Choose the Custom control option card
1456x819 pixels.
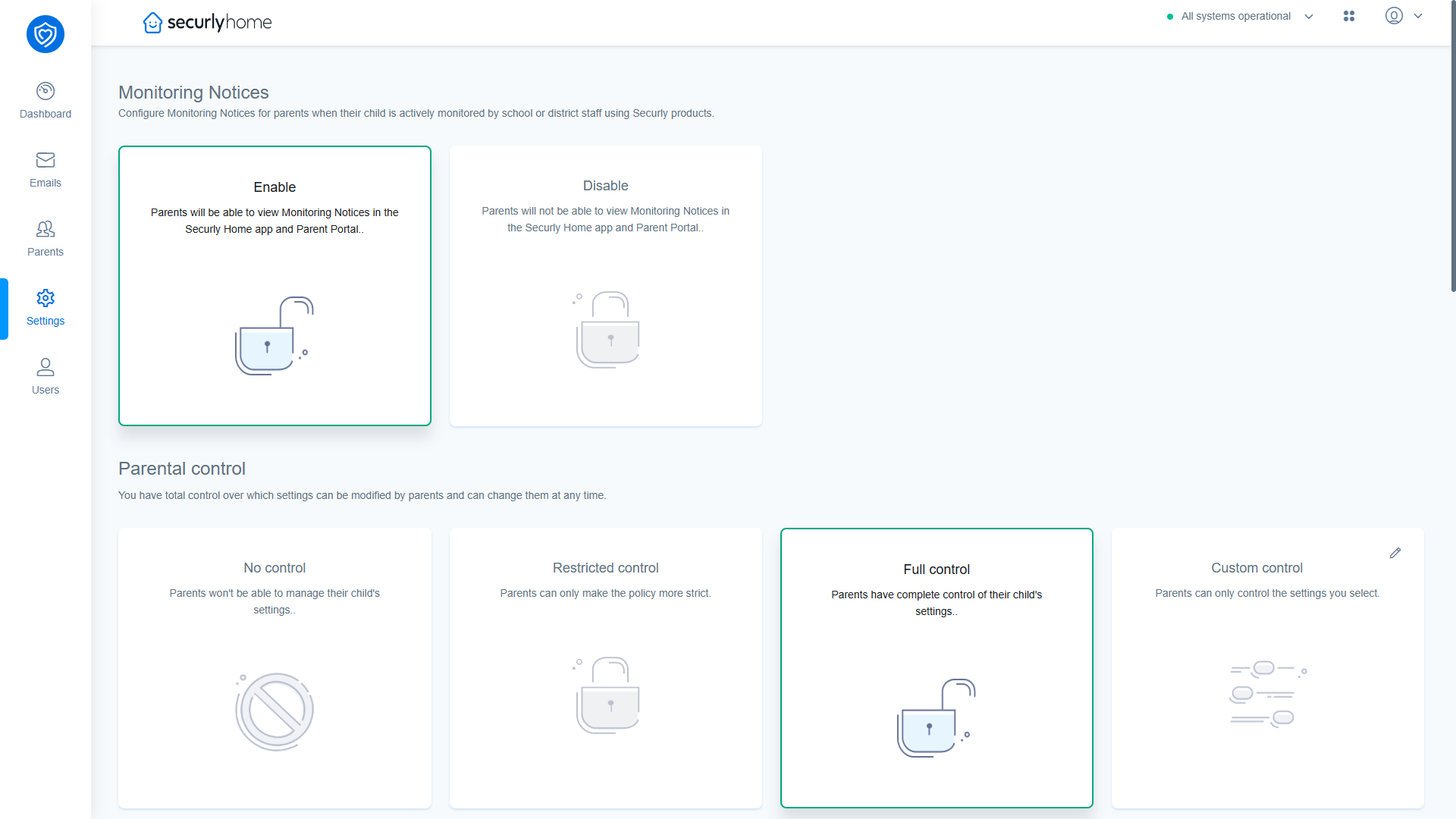click(x=1267, y=668)
